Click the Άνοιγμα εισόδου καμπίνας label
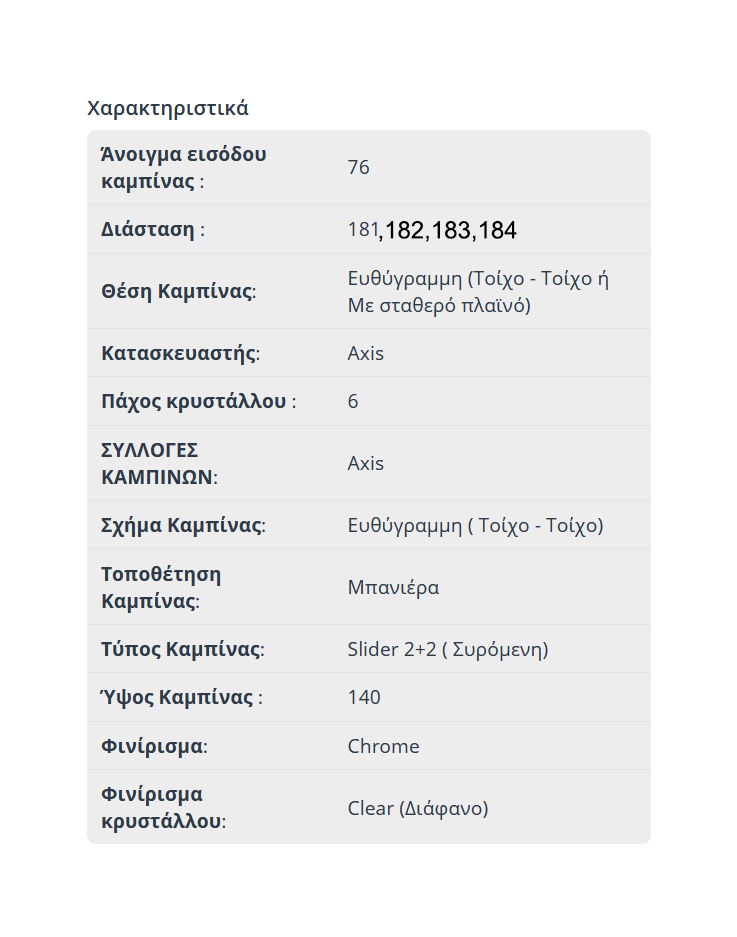737x937 pixels. click(x=184, y=168)
